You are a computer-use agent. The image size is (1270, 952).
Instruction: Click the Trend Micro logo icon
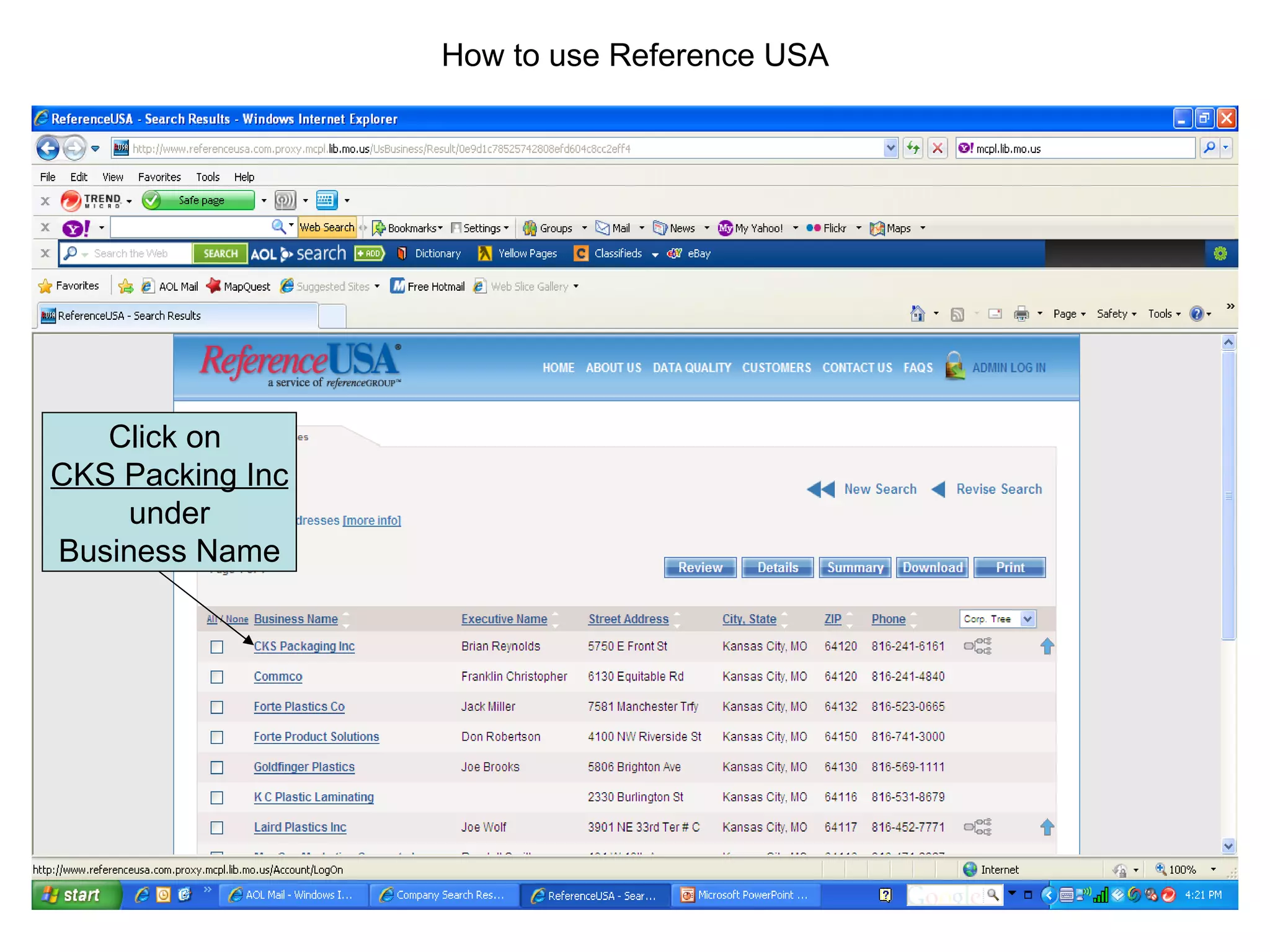tap(71, 200)
